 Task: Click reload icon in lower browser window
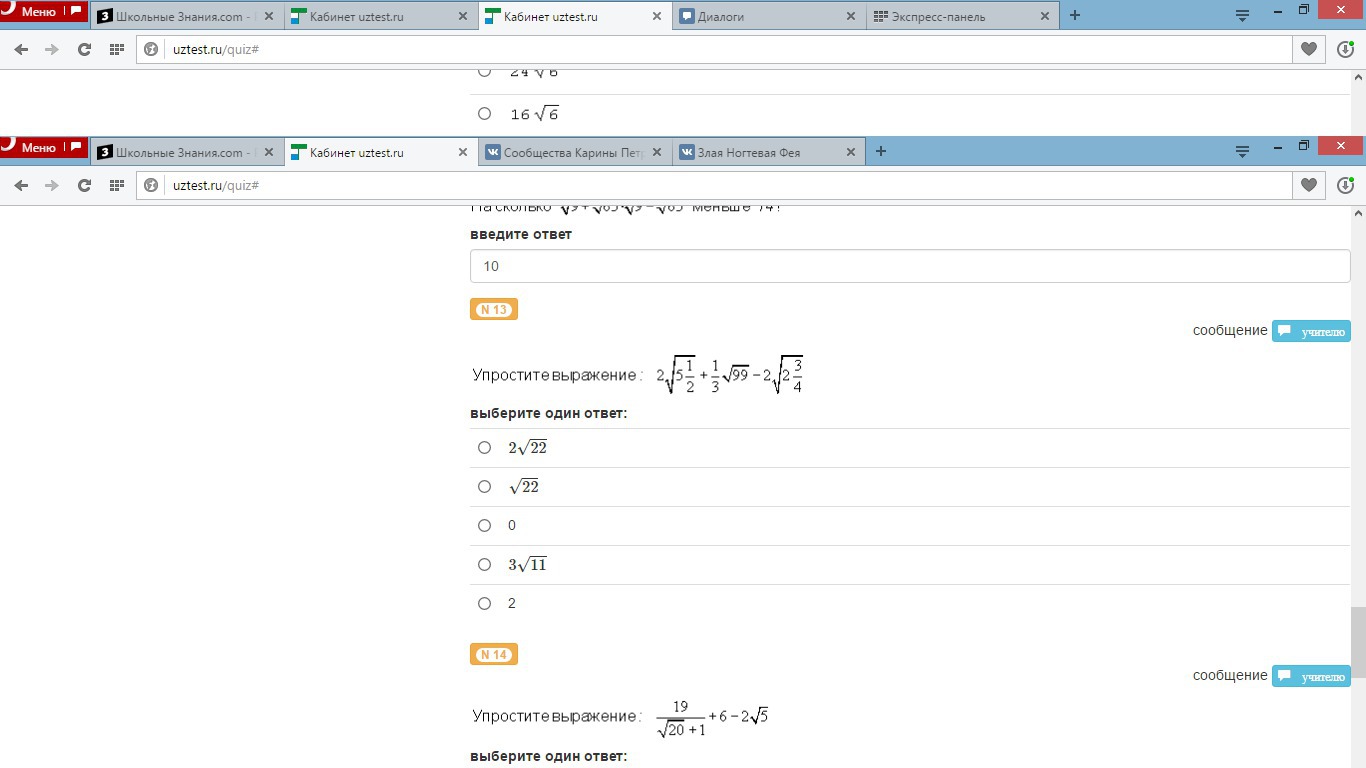[x=84, y=185]
